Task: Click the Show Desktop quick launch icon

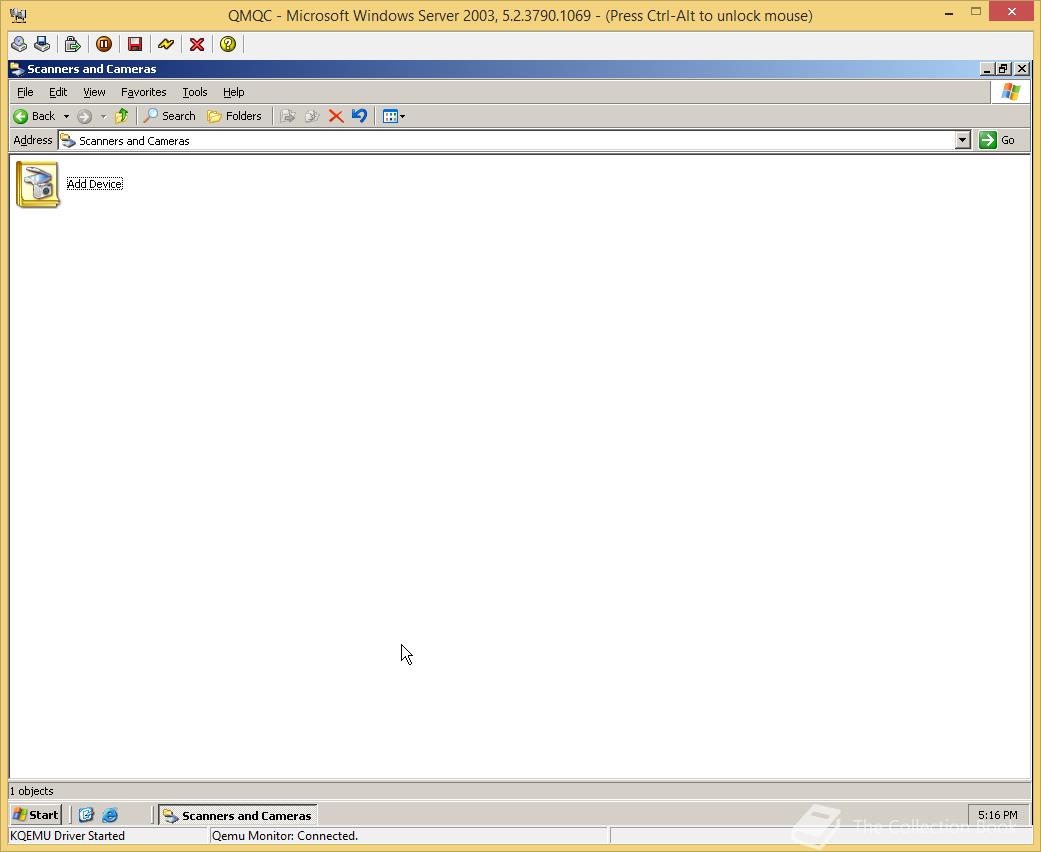Action: (86, 815)
